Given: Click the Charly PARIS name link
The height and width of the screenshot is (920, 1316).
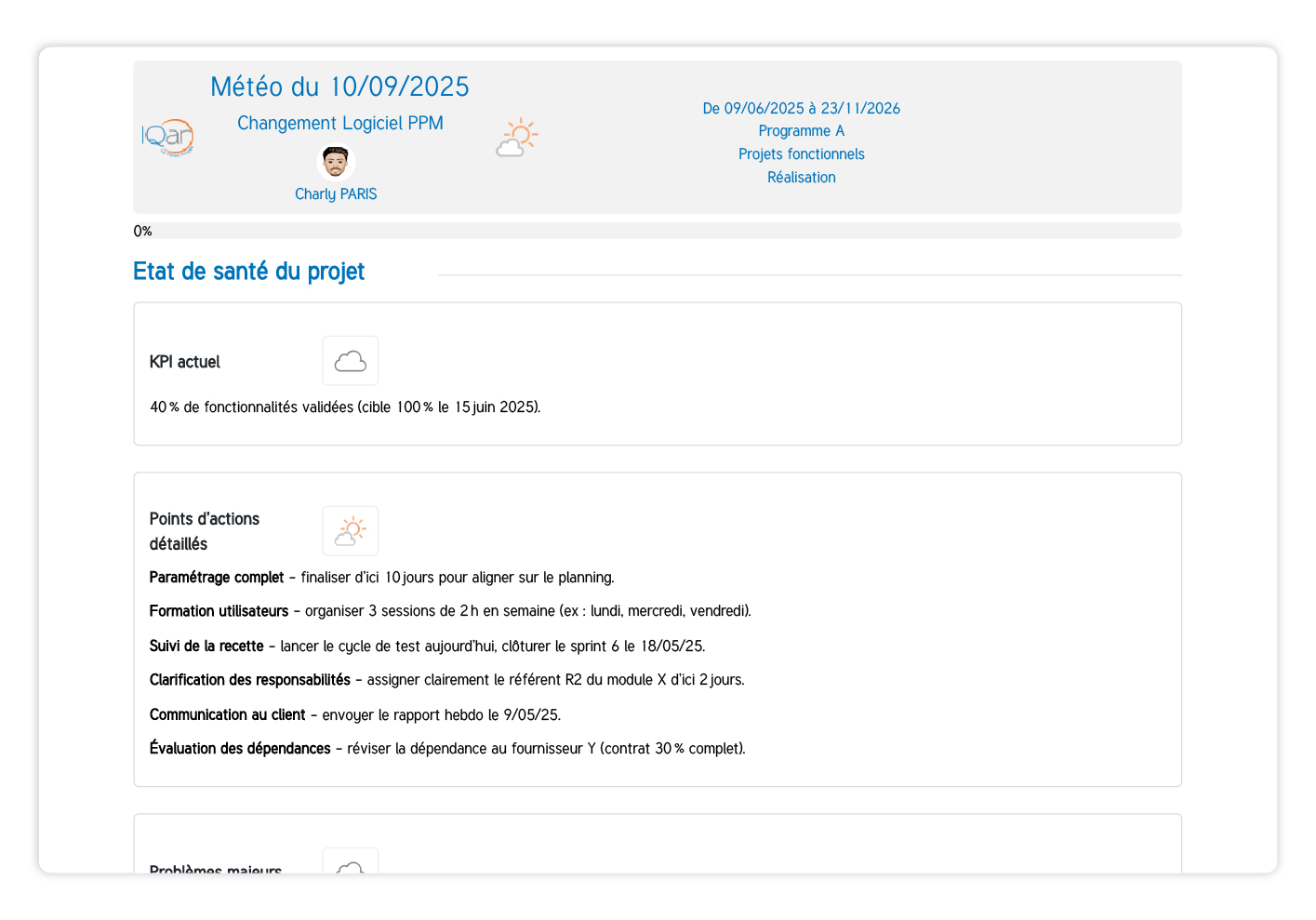Looking at the screenshot, I should click(x=336, y=193).
